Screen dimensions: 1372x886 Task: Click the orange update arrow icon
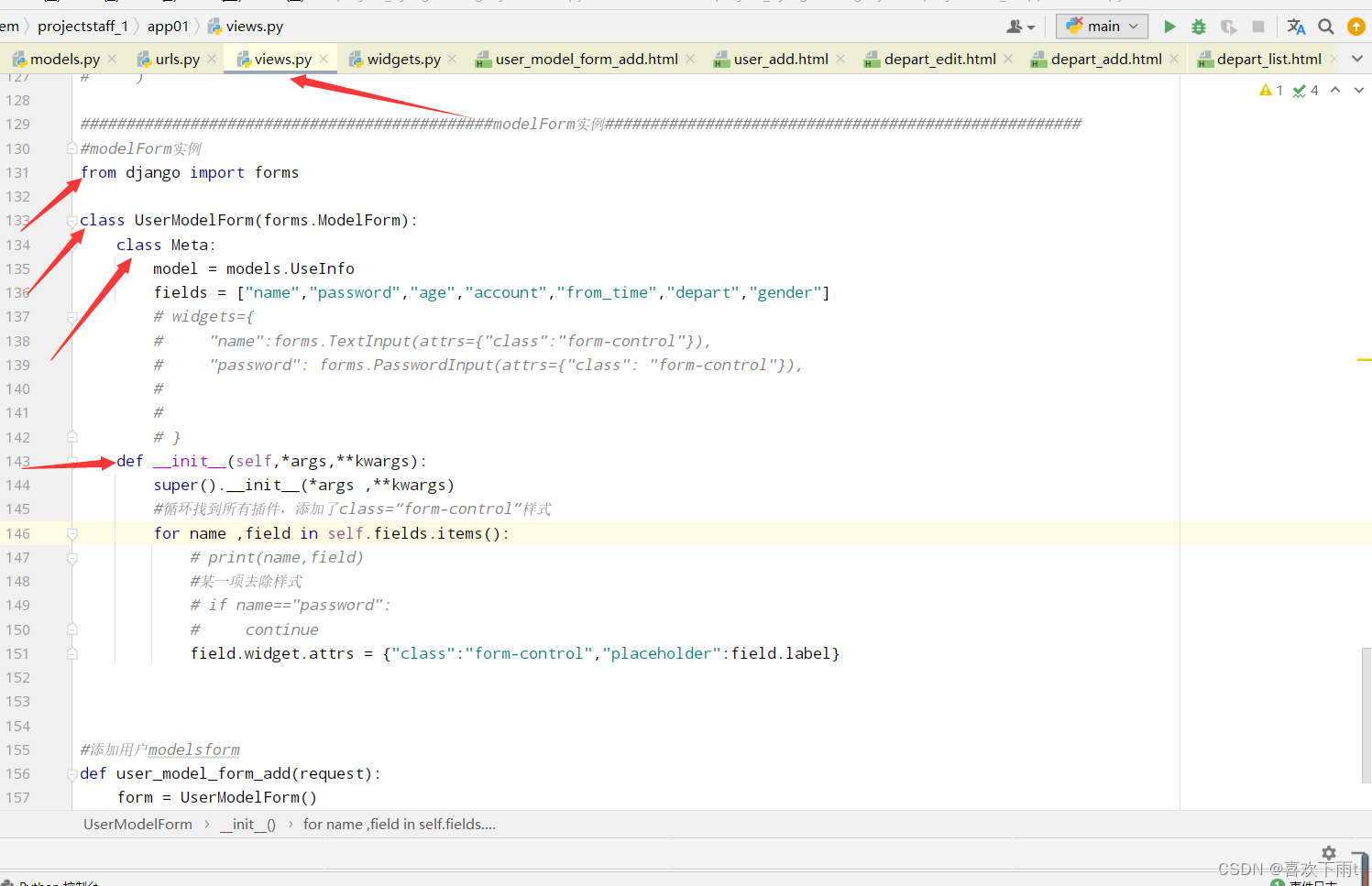(x=1356, y=27)
